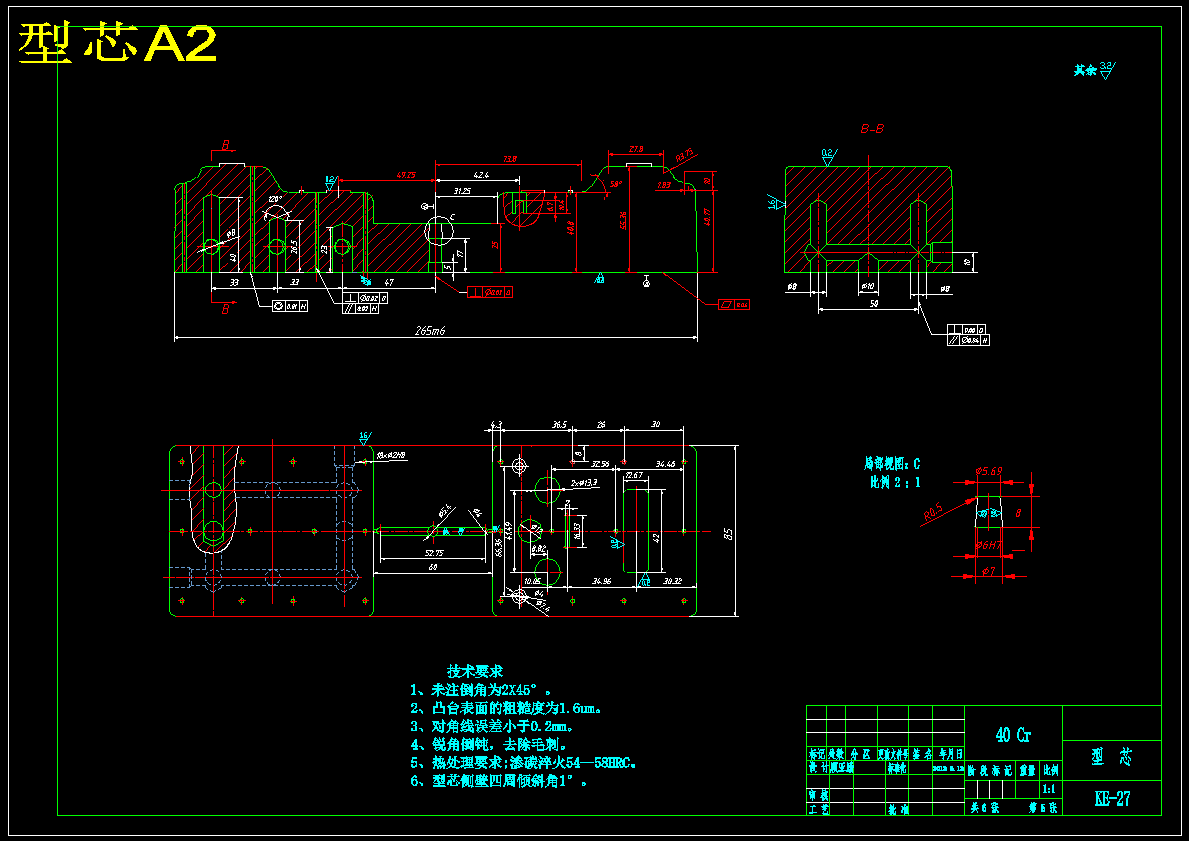This screenshot has height=841, width=1189.
Task: Click the "58°" angle dimension
Action: 615,184
